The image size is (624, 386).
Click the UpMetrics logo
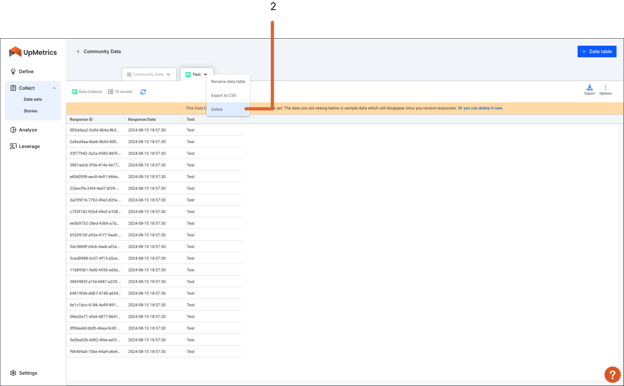pyautogui.click(x=33, y=52)
